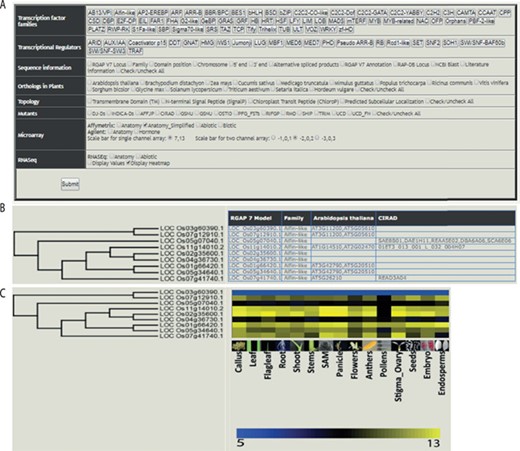The height and width of the screenshot is (451, 520).
Task: Click the TRAF regulator button
Action: 135,51
